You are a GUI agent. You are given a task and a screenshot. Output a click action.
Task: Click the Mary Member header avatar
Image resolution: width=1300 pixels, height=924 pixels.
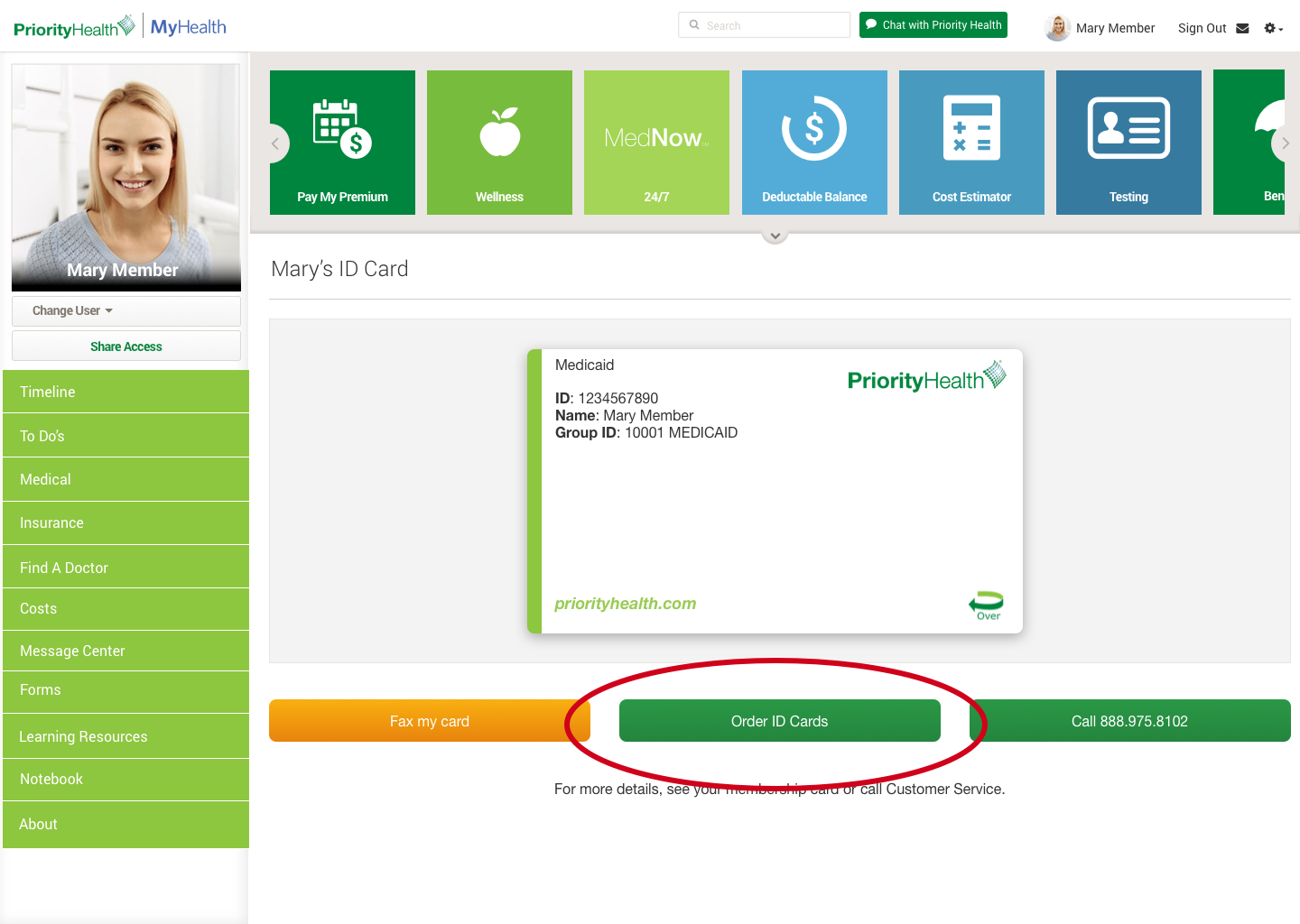1057,28
